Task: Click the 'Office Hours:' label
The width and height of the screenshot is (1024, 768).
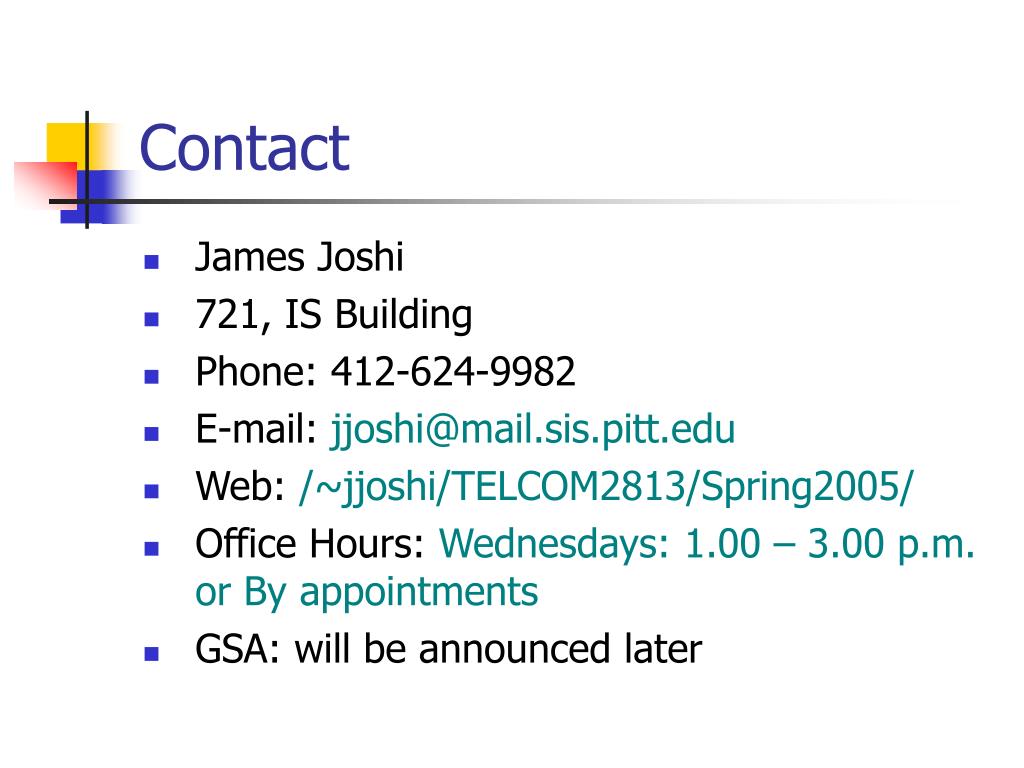Action: (310, 544)
